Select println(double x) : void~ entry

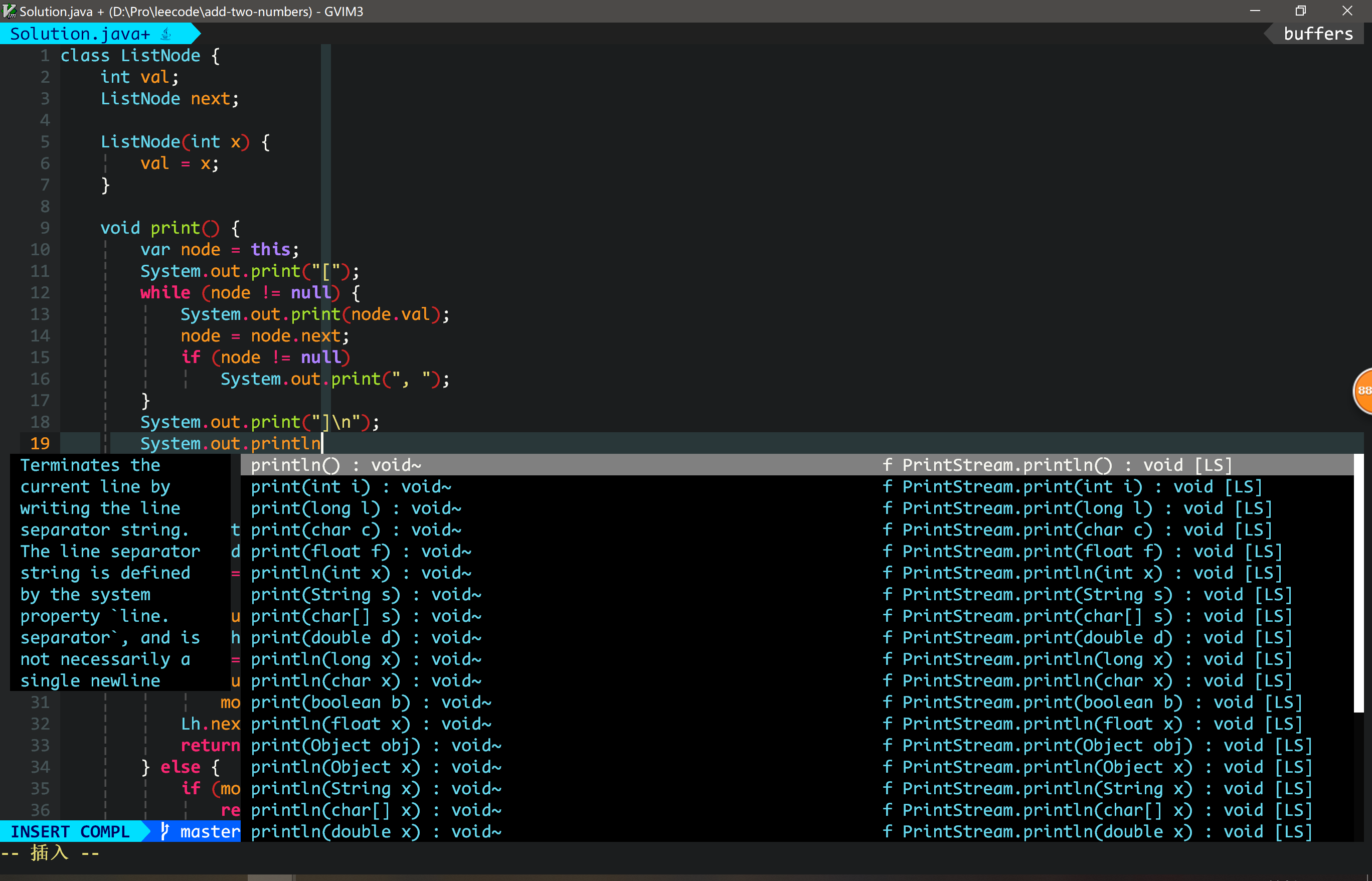tap(797, 831)
